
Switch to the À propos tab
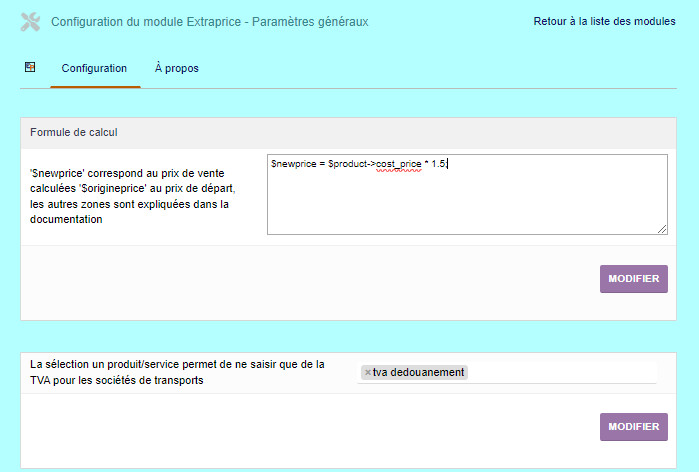pos(177,68)
